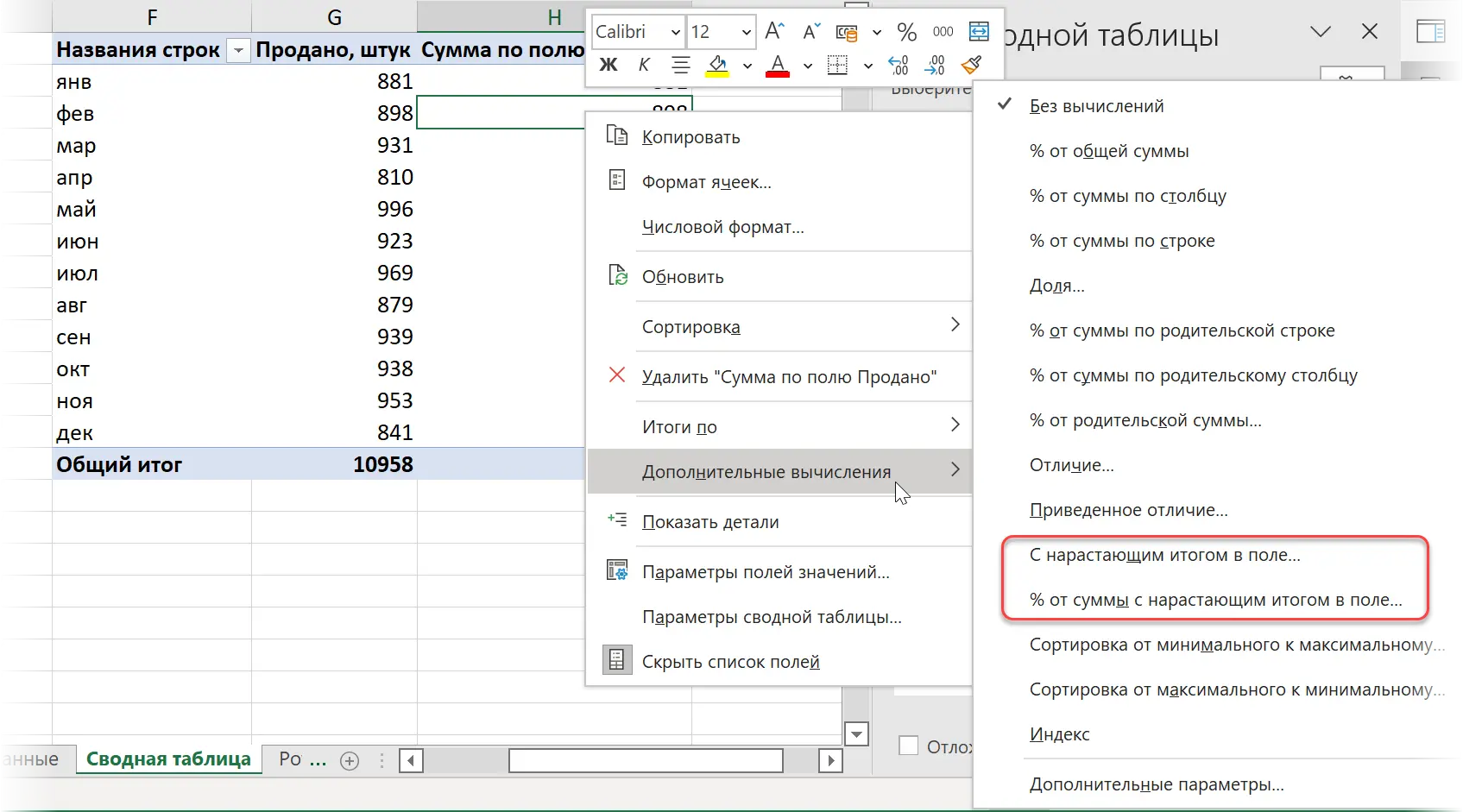Image resolution: width=1463 pixels, height=812 pixels.
Task: Open Параметры сводной таблицы
Action: point(779,617)
